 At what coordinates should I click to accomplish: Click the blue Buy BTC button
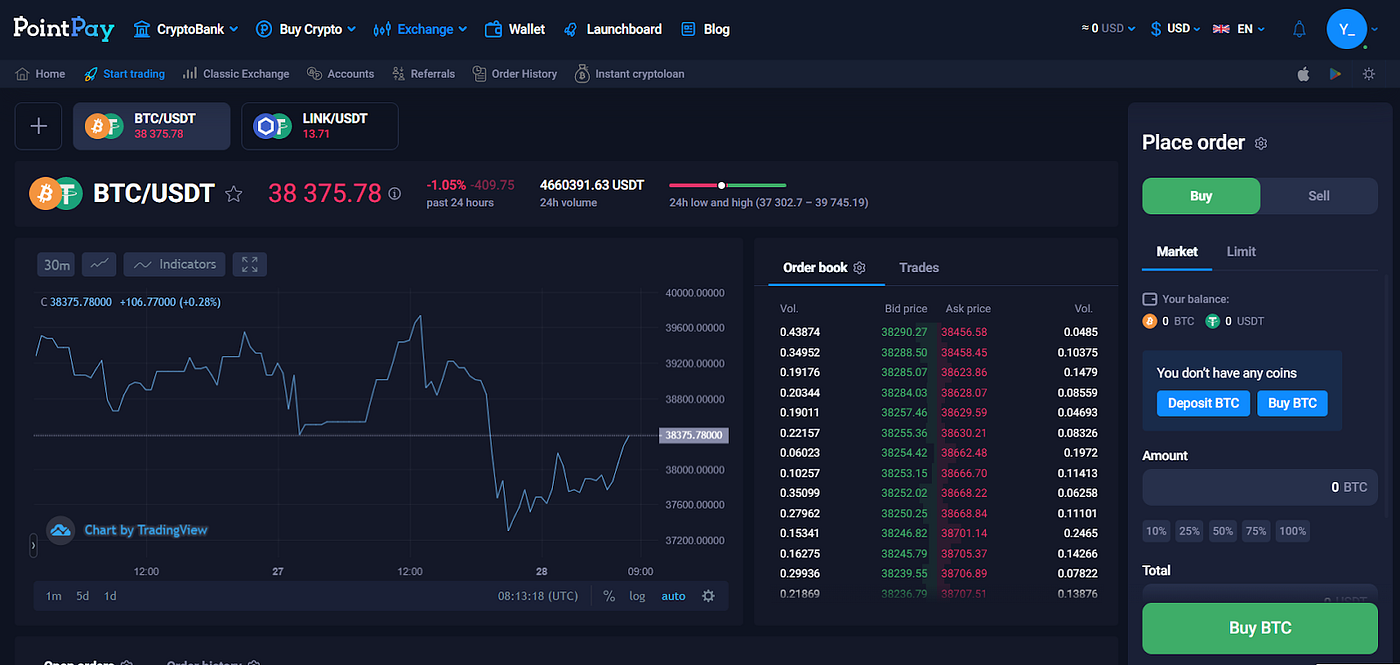tap(1292, 403)
